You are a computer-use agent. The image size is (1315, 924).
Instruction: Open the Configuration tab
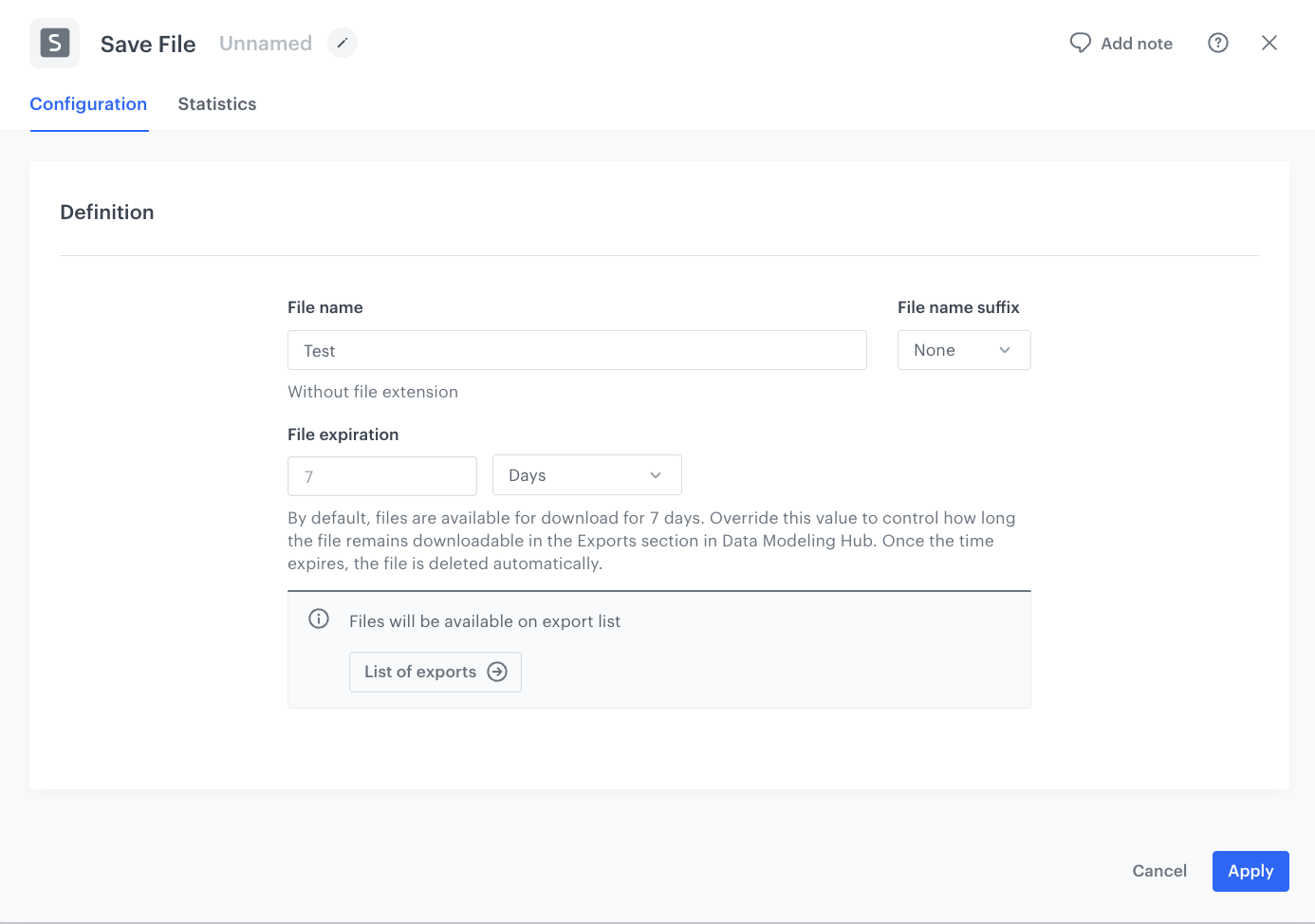tap(88, 104)
